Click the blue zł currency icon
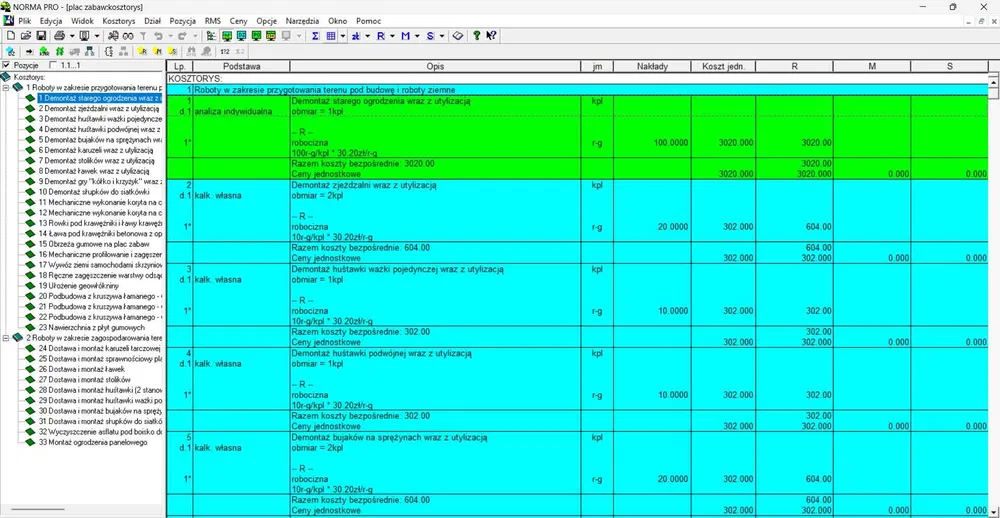The width and height of the screenshot is (1000, 518). [355, 36]
